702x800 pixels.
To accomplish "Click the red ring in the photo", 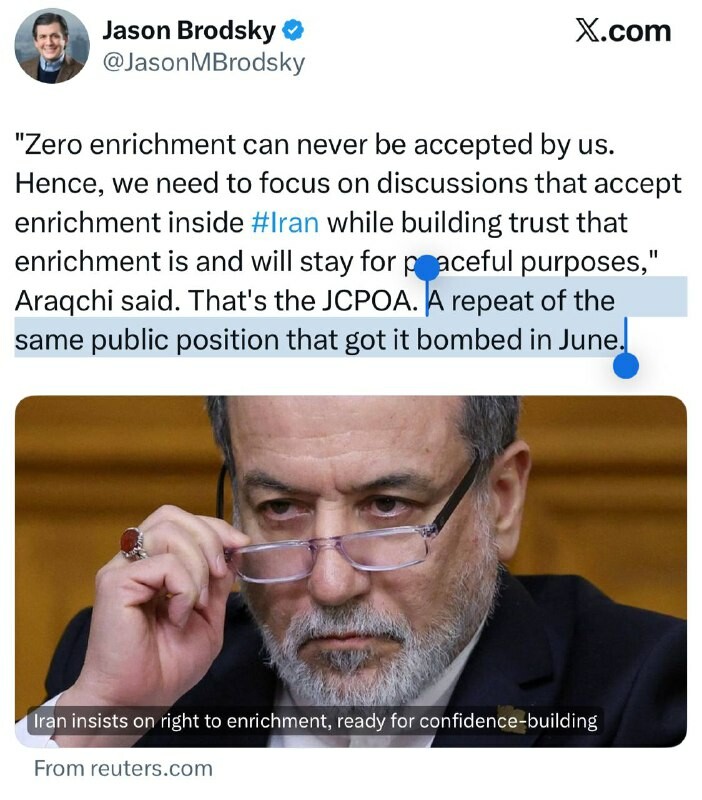I will pyautogui.click(x=132, y=543).
